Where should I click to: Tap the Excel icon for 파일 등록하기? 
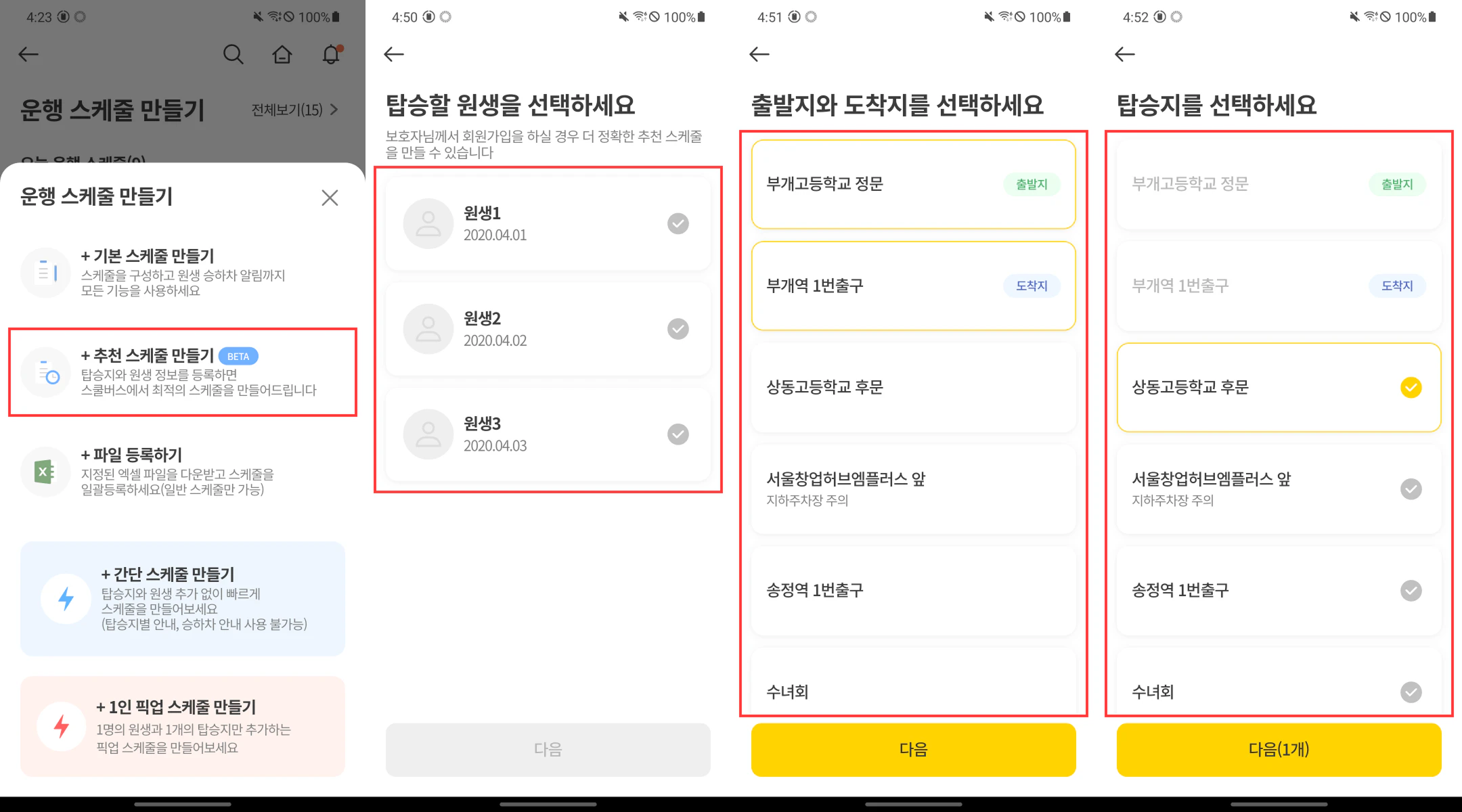click(x=45, y=472)
